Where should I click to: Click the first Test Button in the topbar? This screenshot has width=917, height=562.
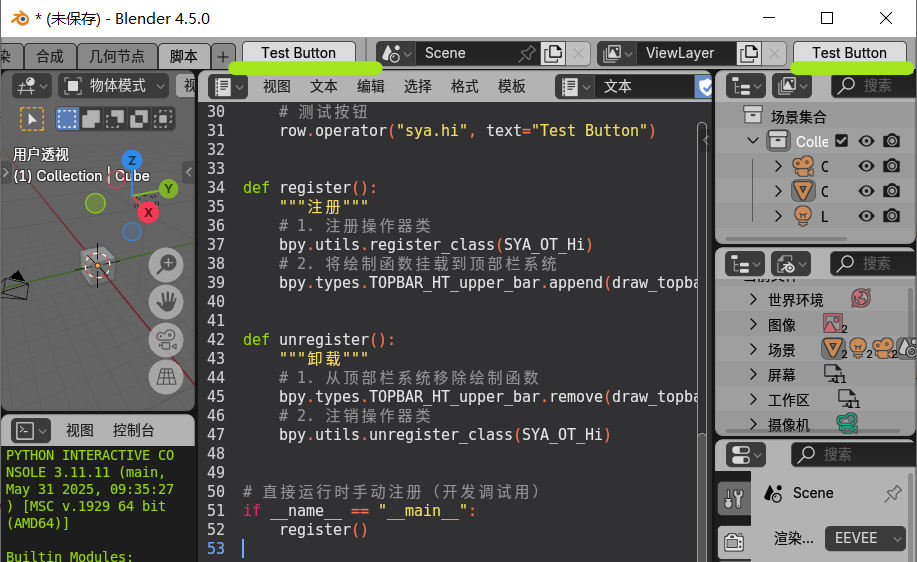298,53
